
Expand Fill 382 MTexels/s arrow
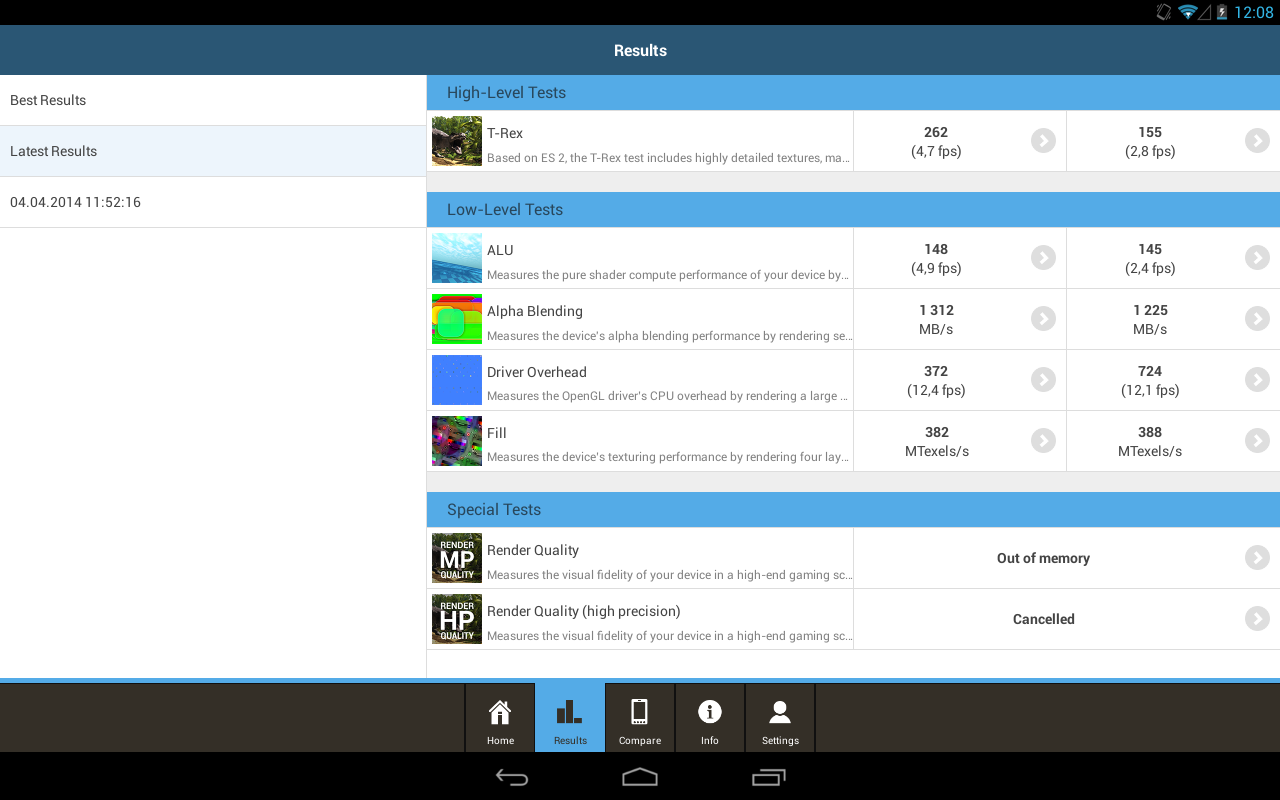(1043, 441)
